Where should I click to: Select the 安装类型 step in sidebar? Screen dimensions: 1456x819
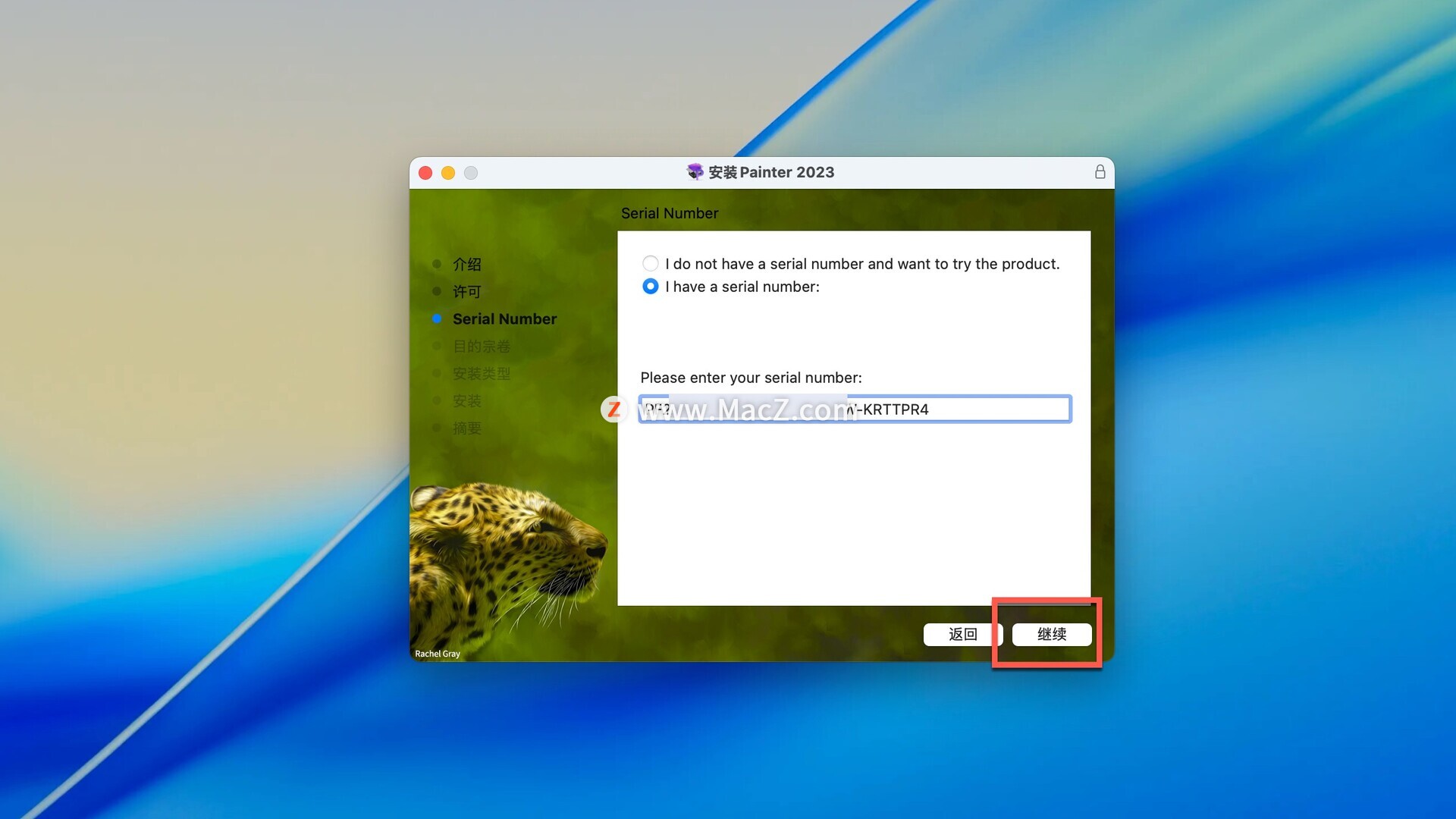[481, 373]
